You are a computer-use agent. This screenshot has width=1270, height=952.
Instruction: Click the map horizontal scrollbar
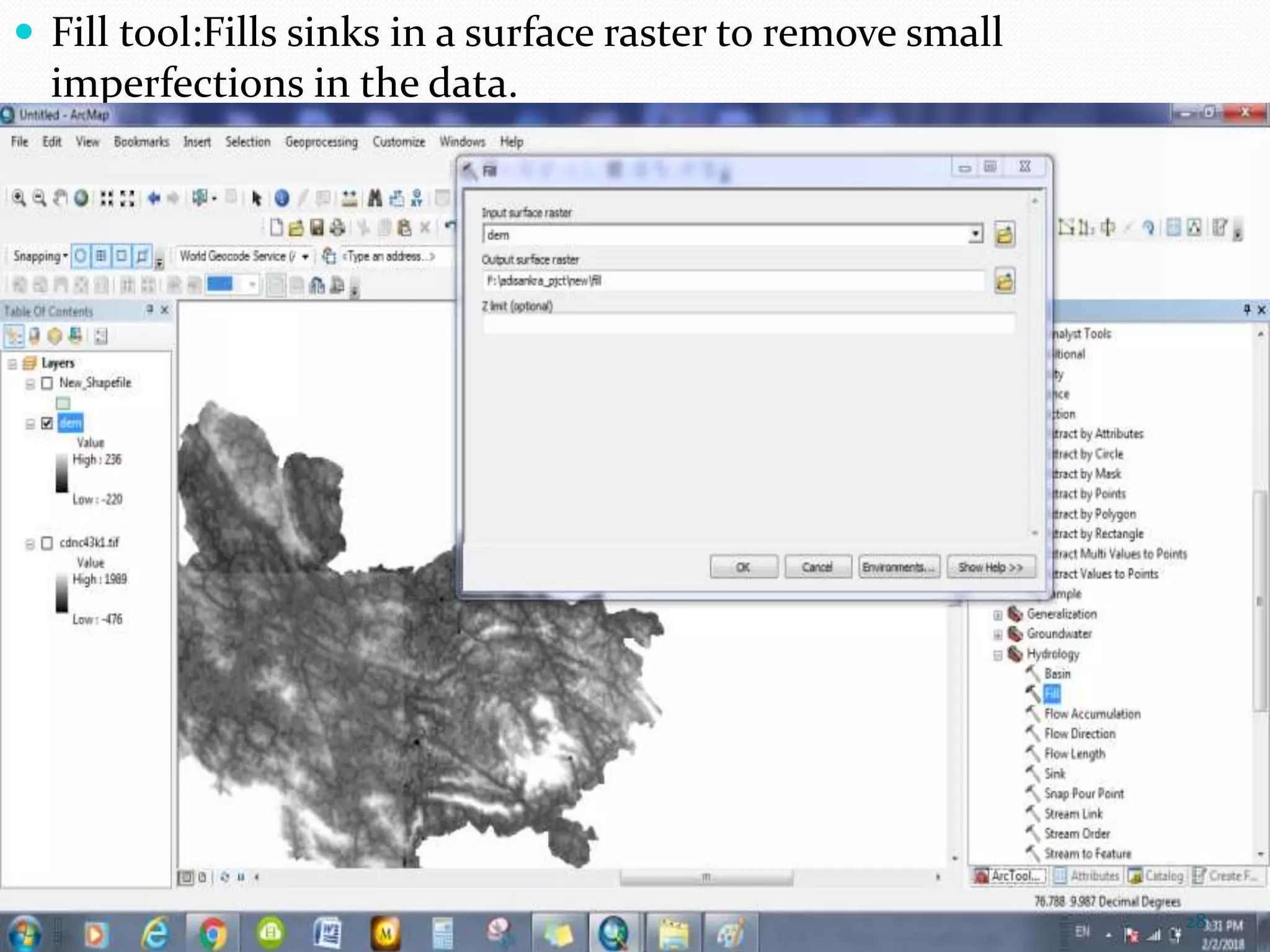(706, 877)
